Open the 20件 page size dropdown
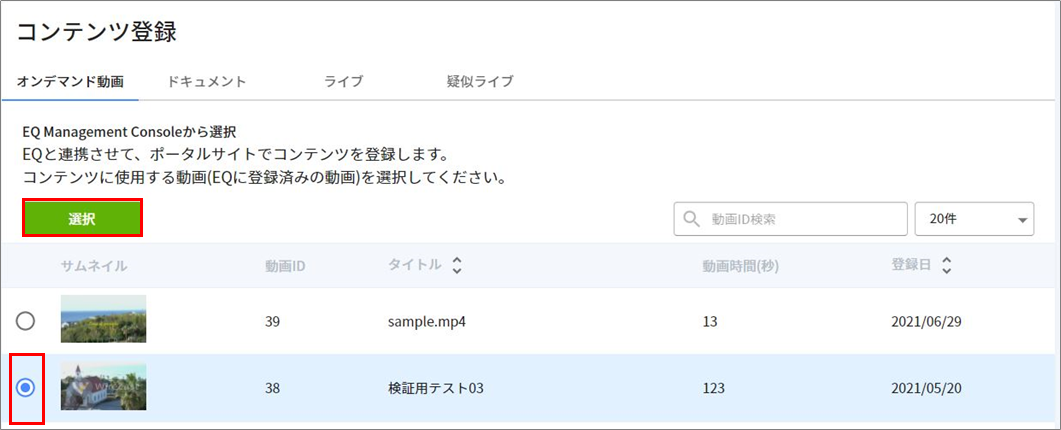 974,219
